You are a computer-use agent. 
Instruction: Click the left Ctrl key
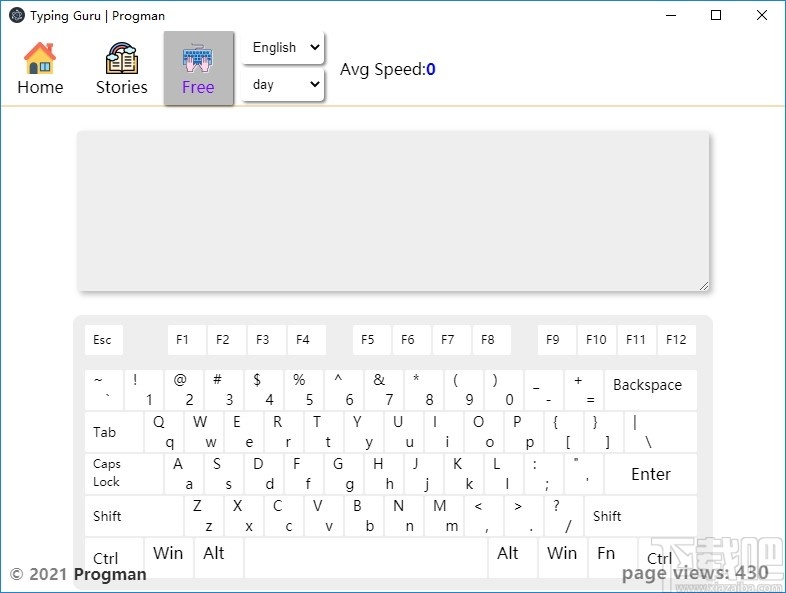point(114,558)
